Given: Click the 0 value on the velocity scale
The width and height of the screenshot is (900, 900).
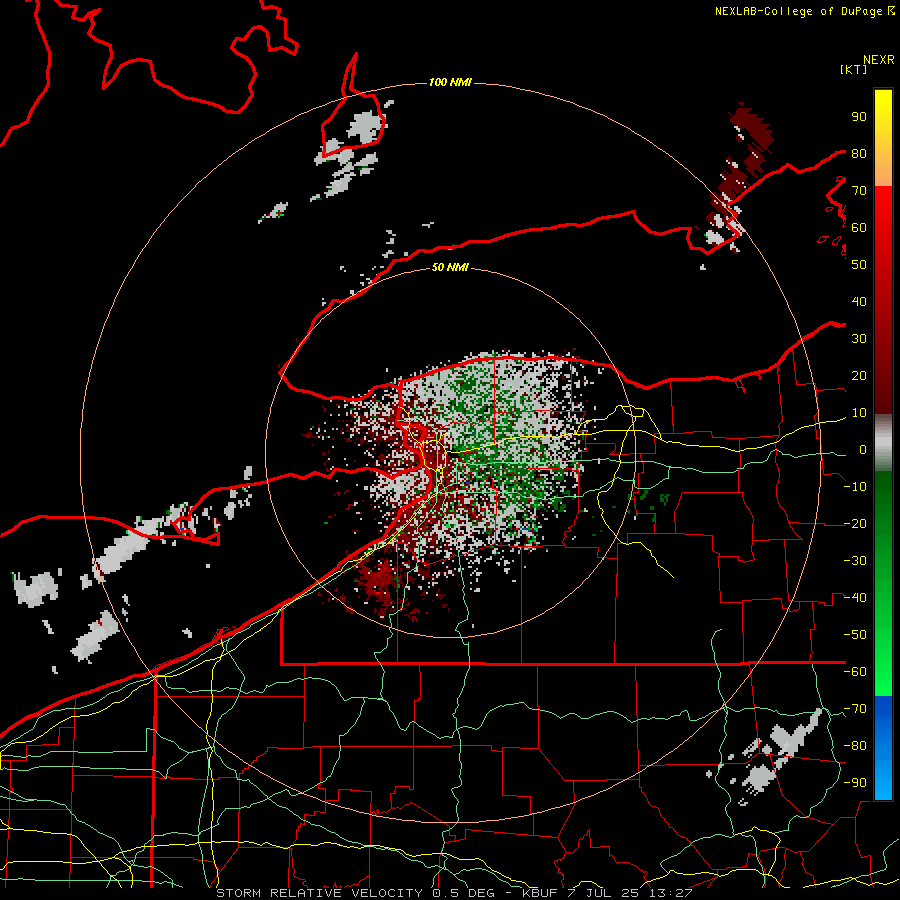Looking at the screenshot, I should 863,449.
